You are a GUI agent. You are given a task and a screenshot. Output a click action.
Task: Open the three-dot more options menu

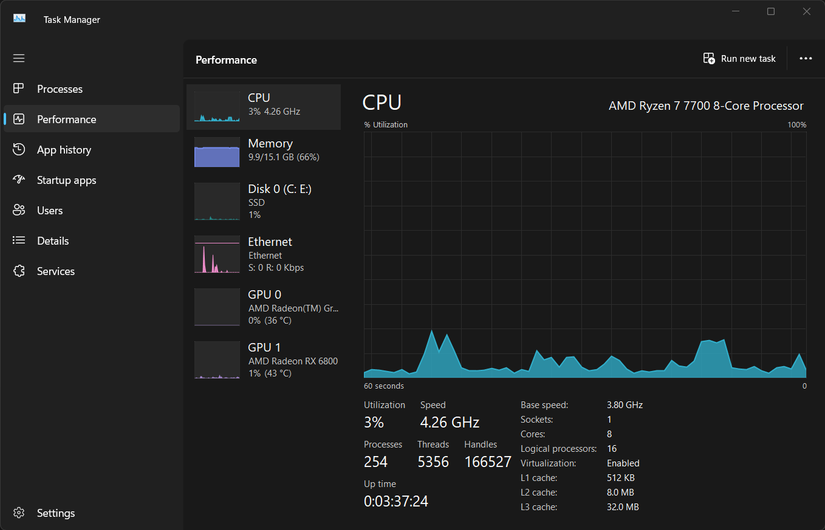(x=806, y=59)
